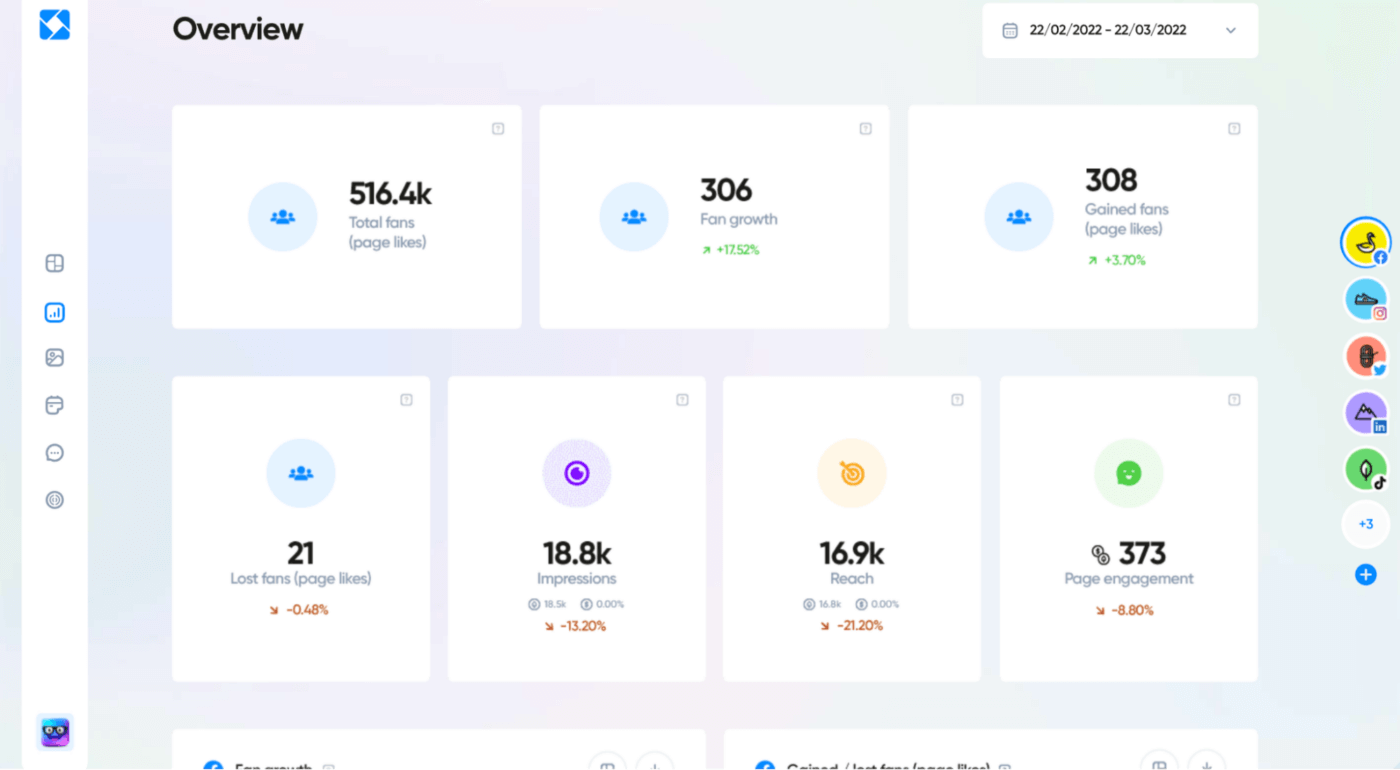Image resolution: width=1400 pixels, height=770 pixels.
Task: Open the Facebook duck profile avatar
Action: (x=1365, y=242)
